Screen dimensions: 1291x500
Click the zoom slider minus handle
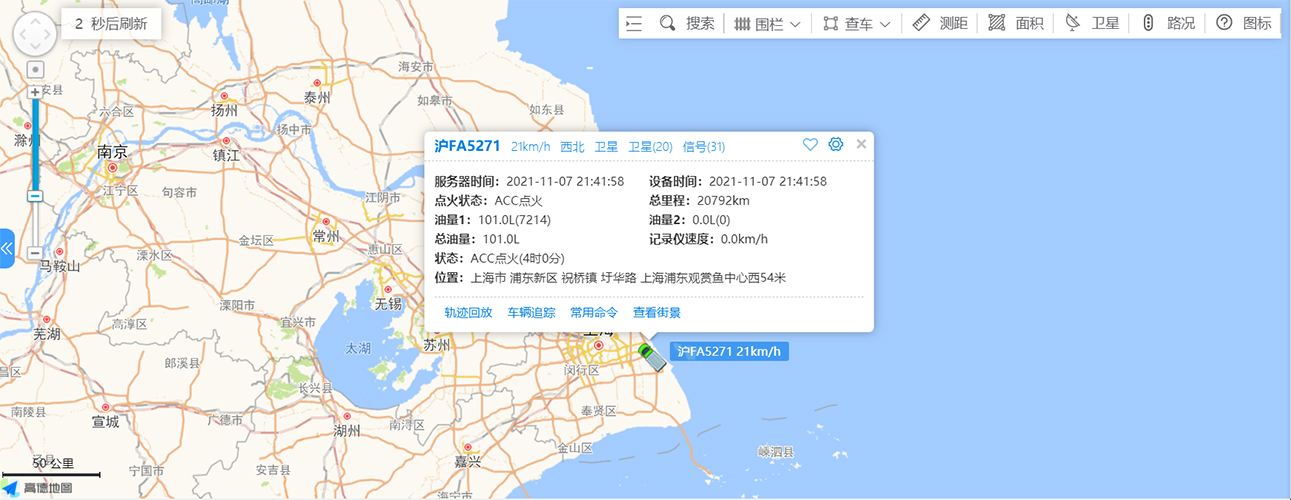click(x=35, y=196)
